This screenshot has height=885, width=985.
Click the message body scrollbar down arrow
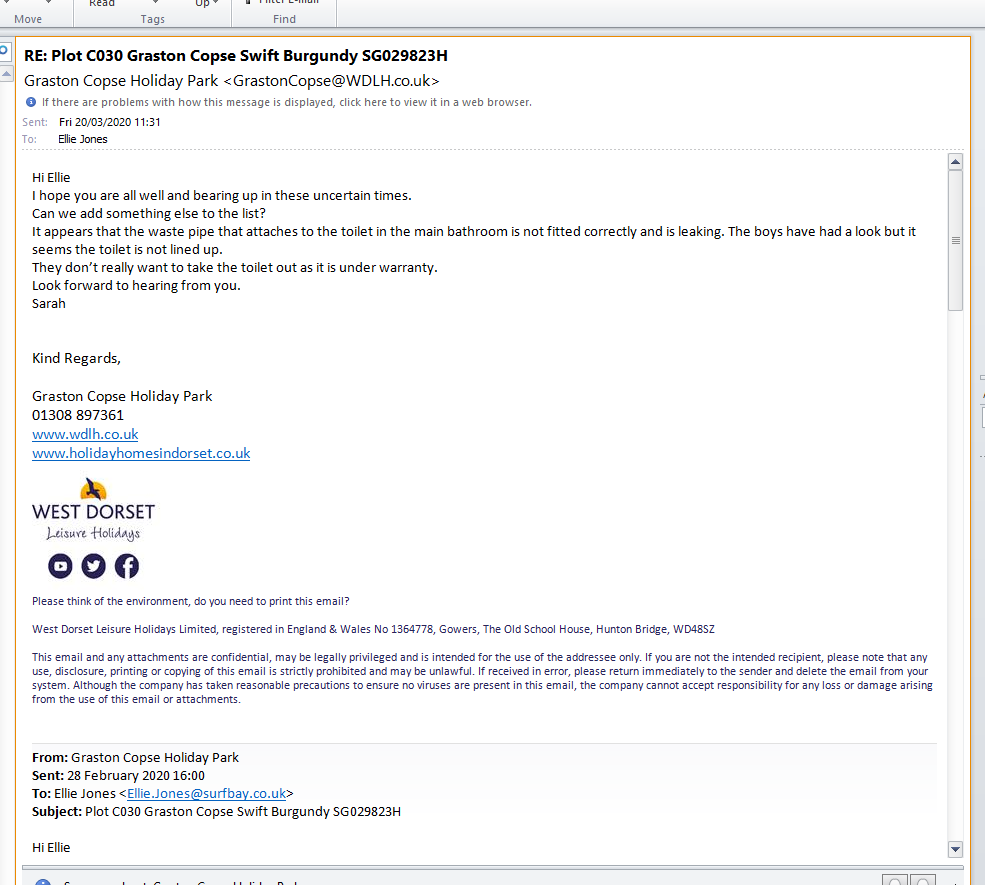(x=955, y=849)
